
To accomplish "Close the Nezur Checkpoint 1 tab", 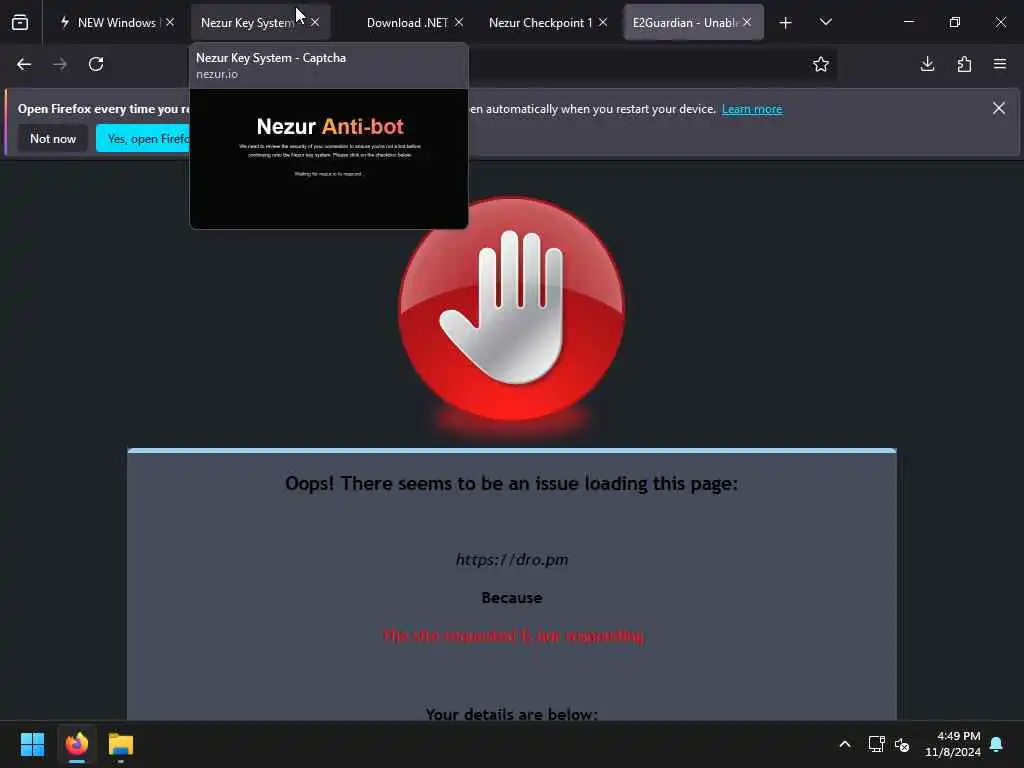I will 603,22.
